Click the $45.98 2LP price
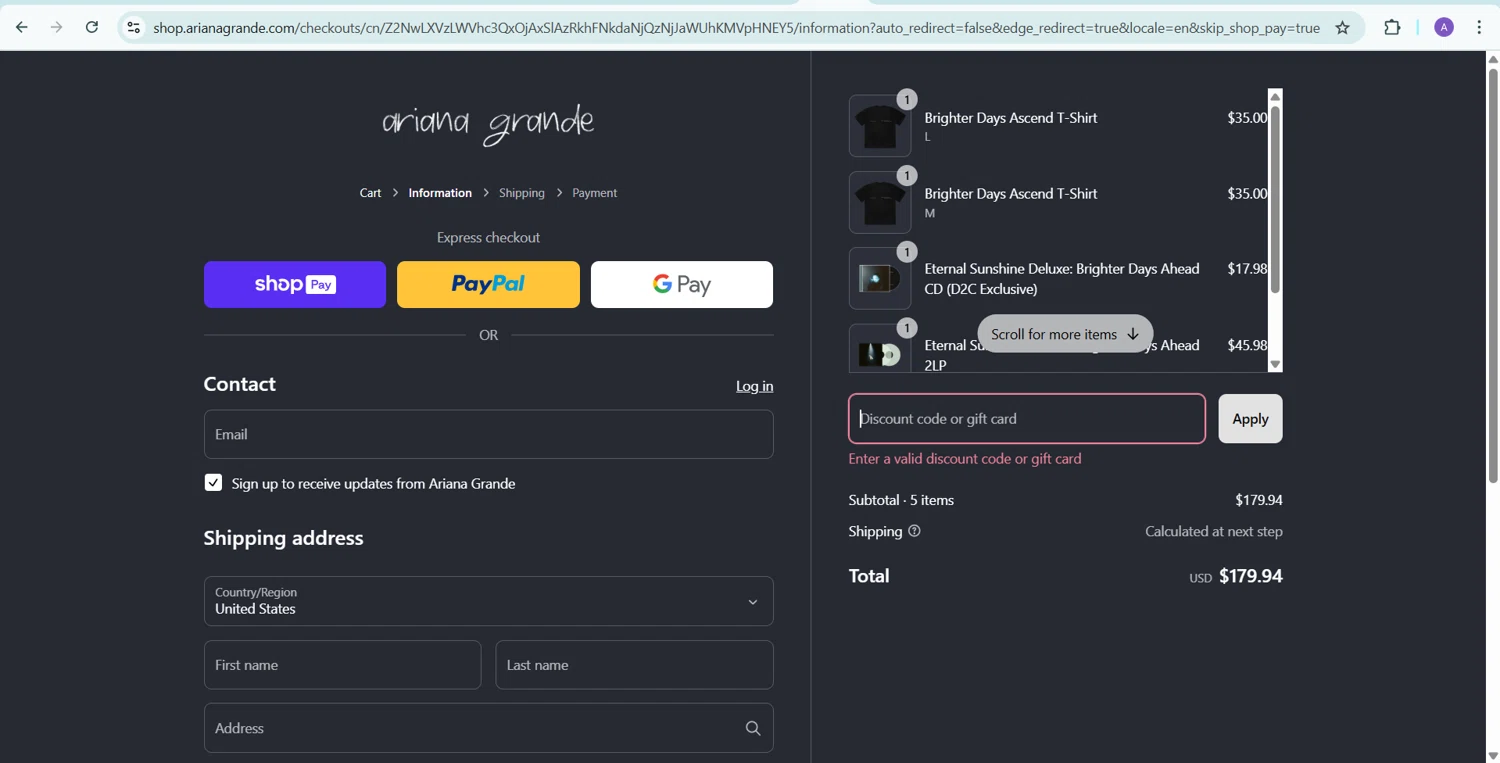The height and width of the screenshot is (763, 1500). tap(1247, 345)
